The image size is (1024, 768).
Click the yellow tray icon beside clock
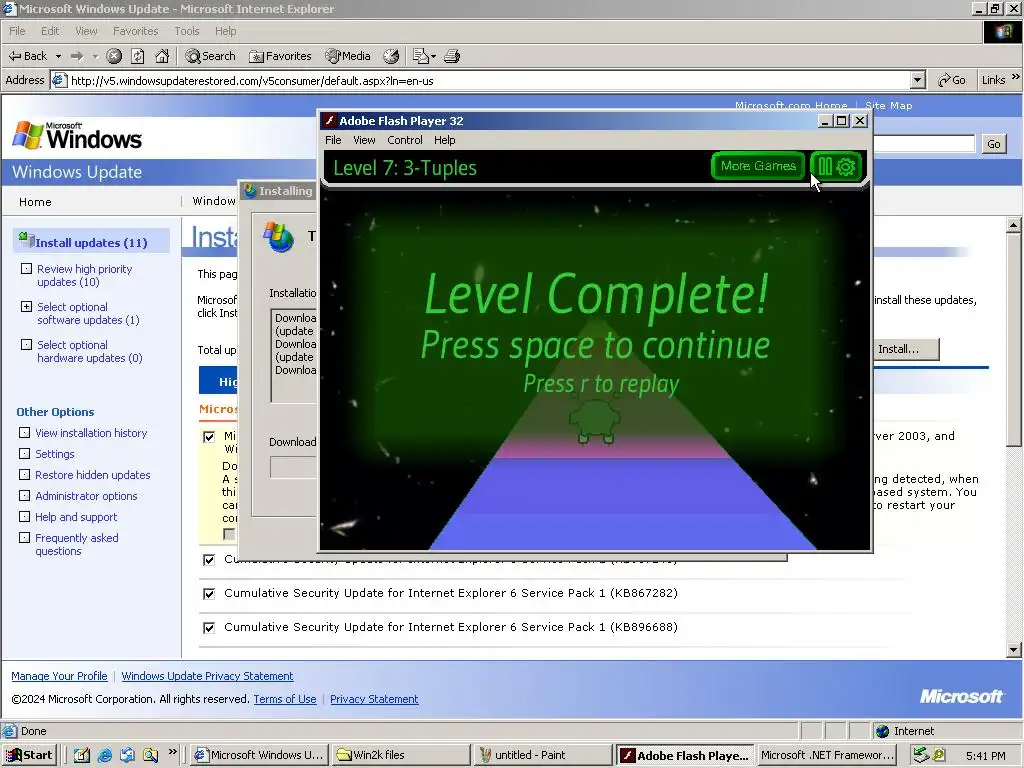939,755
